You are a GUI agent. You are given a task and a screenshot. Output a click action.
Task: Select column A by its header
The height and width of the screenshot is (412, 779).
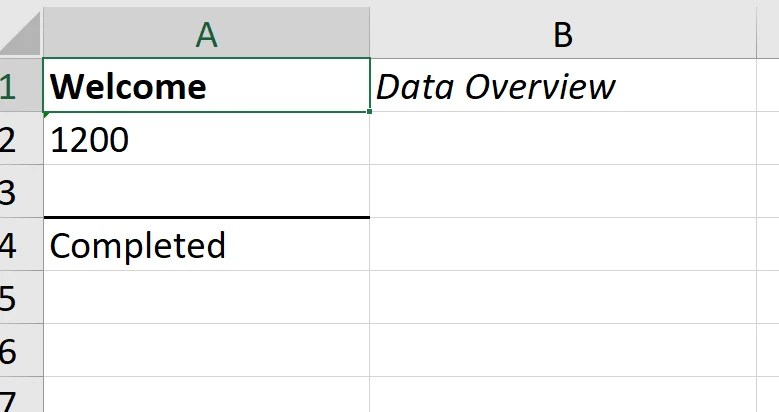[206, 34]
